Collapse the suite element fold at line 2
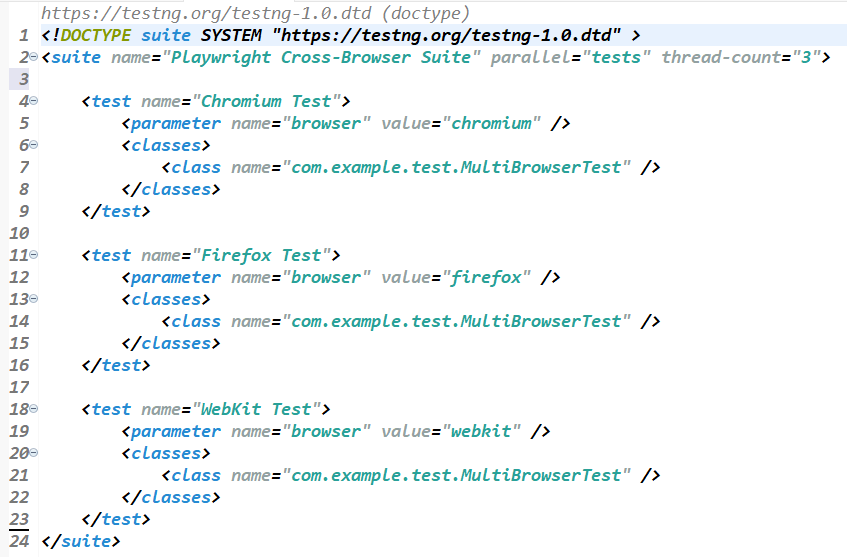 [x=33, y=57]
